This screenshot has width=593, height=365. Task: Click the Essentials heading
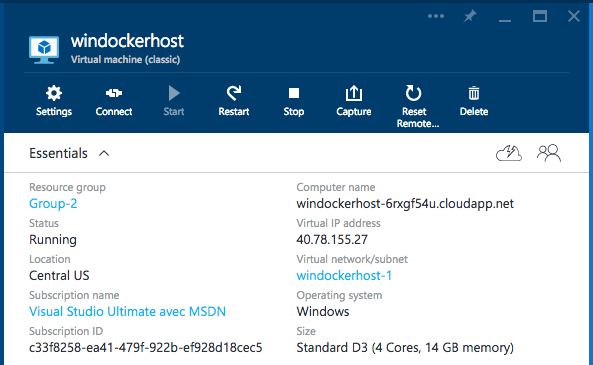(x=58, y=153)
